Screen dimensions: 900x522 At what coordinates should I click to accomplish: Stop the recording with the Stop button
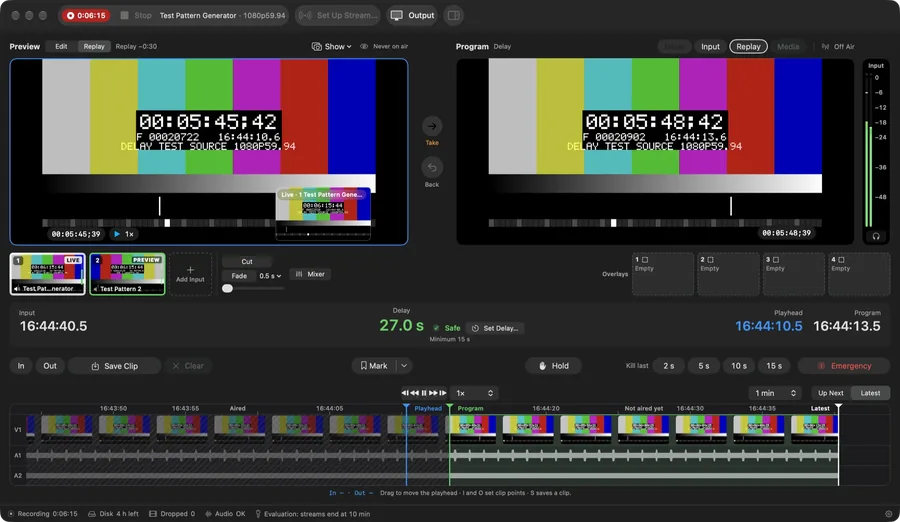click(136, 16)
